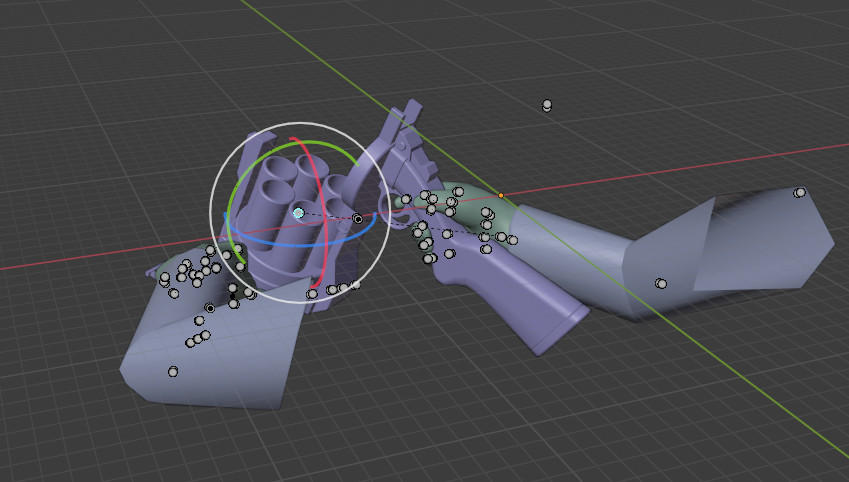Image resolution: width=849 pixels, height=482 pixels.
Task: Select the black-centered point on left sleeve
Action: tap(210, 308)
